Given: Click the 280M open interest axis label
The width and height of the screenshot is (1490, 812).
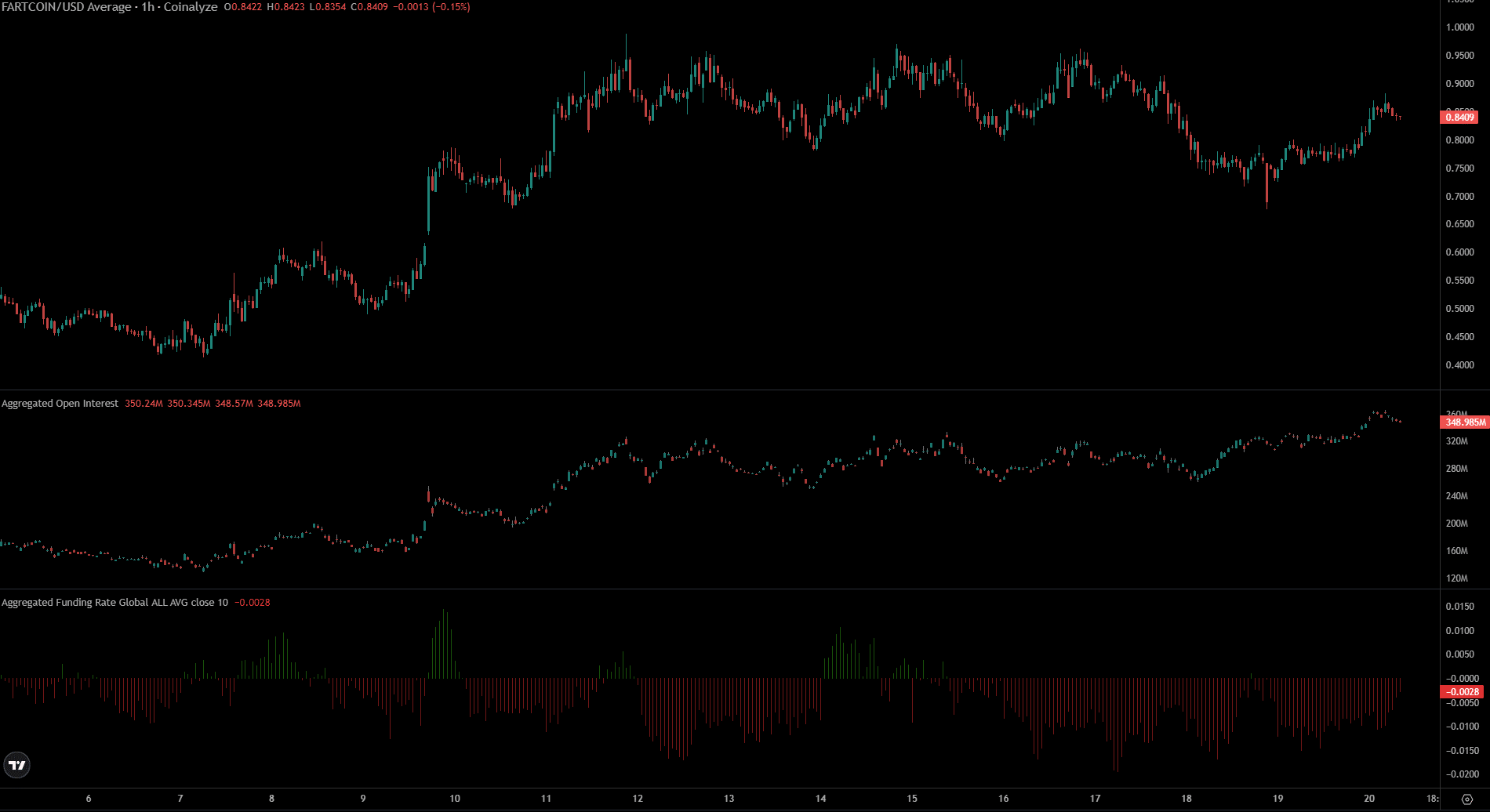Looking at the screenshot, I should [x=1457, y=469].
